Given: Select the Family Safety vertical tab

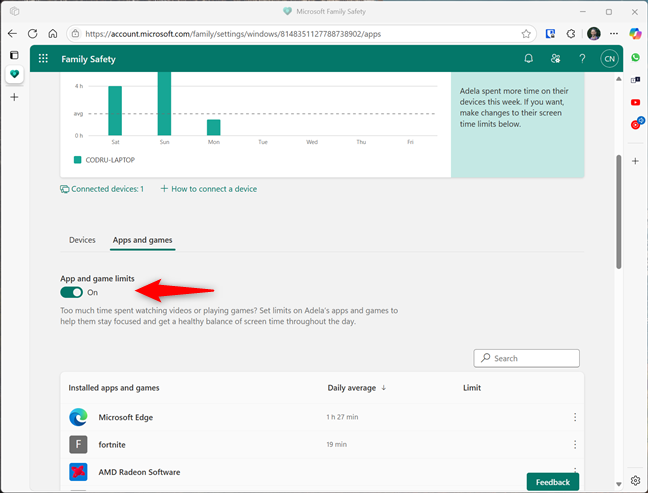Looking at the screenshot, I should tap(14, 74).
